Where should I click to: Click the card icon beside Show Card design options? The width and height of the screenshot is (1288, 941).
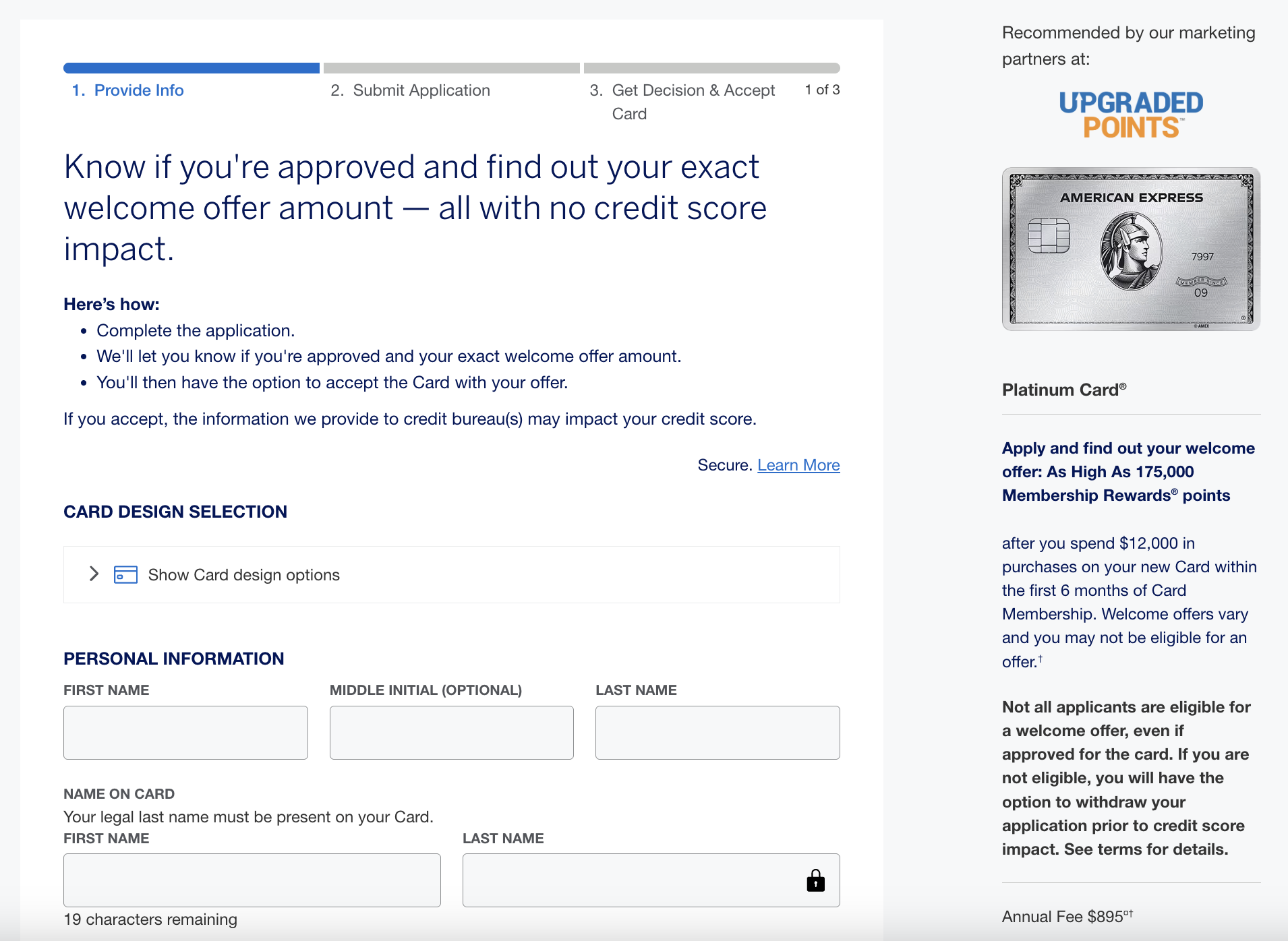125,574
